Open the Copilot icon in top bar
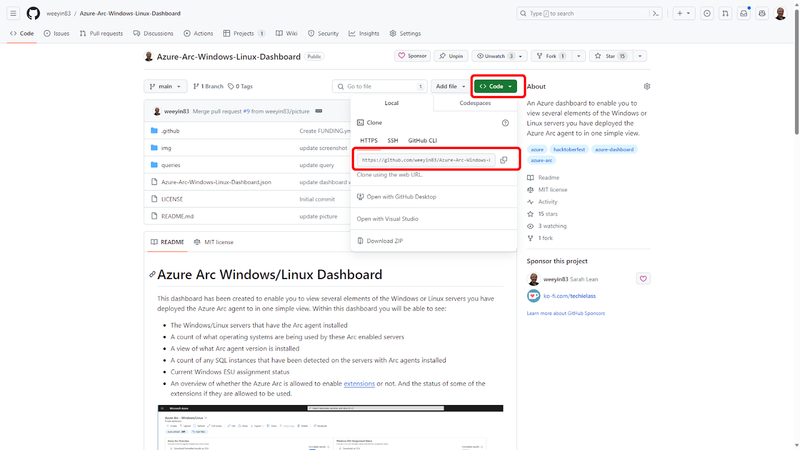 [x=762, y=13]
